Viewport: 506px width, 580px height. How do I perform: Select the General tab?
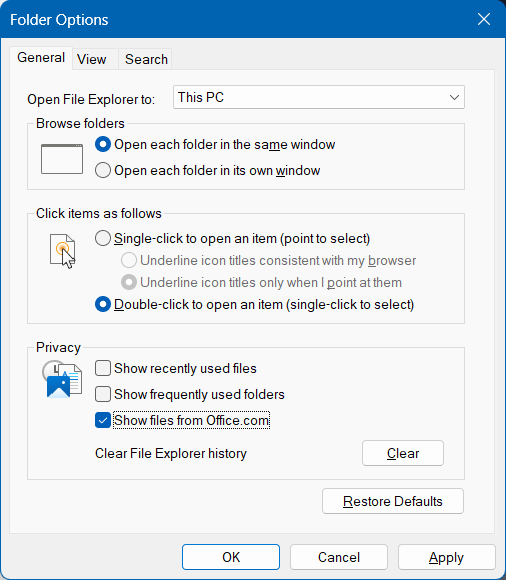[x=41, y=58]
